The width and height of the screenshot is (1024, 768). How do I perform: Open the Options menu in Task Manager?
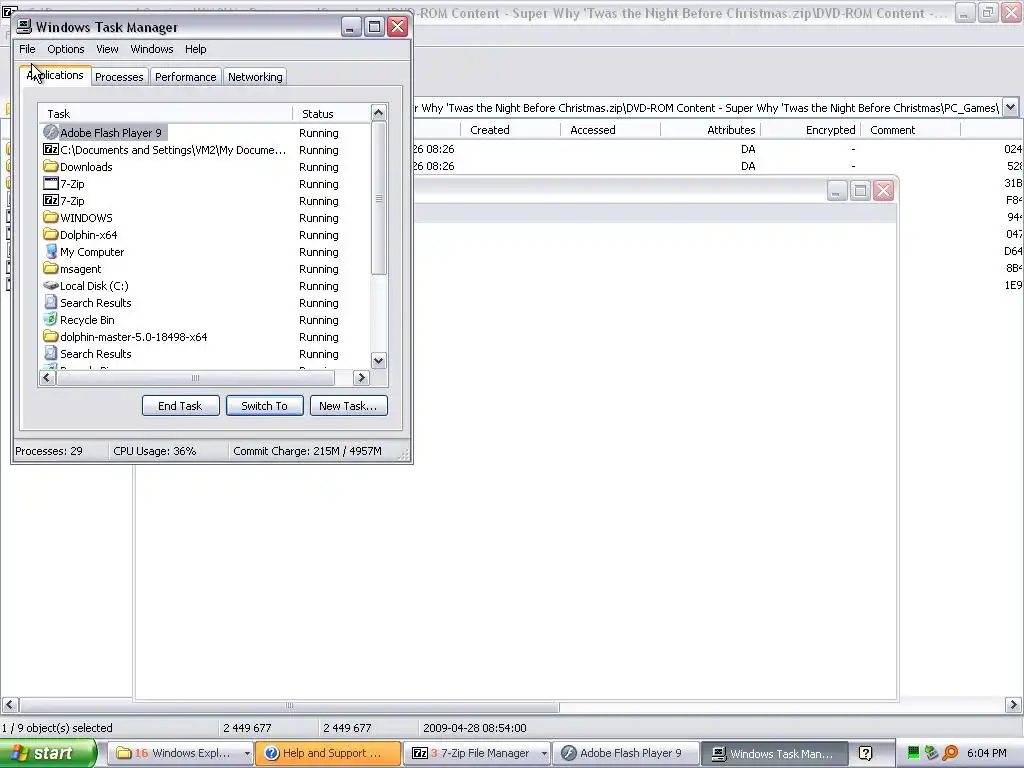65,49
